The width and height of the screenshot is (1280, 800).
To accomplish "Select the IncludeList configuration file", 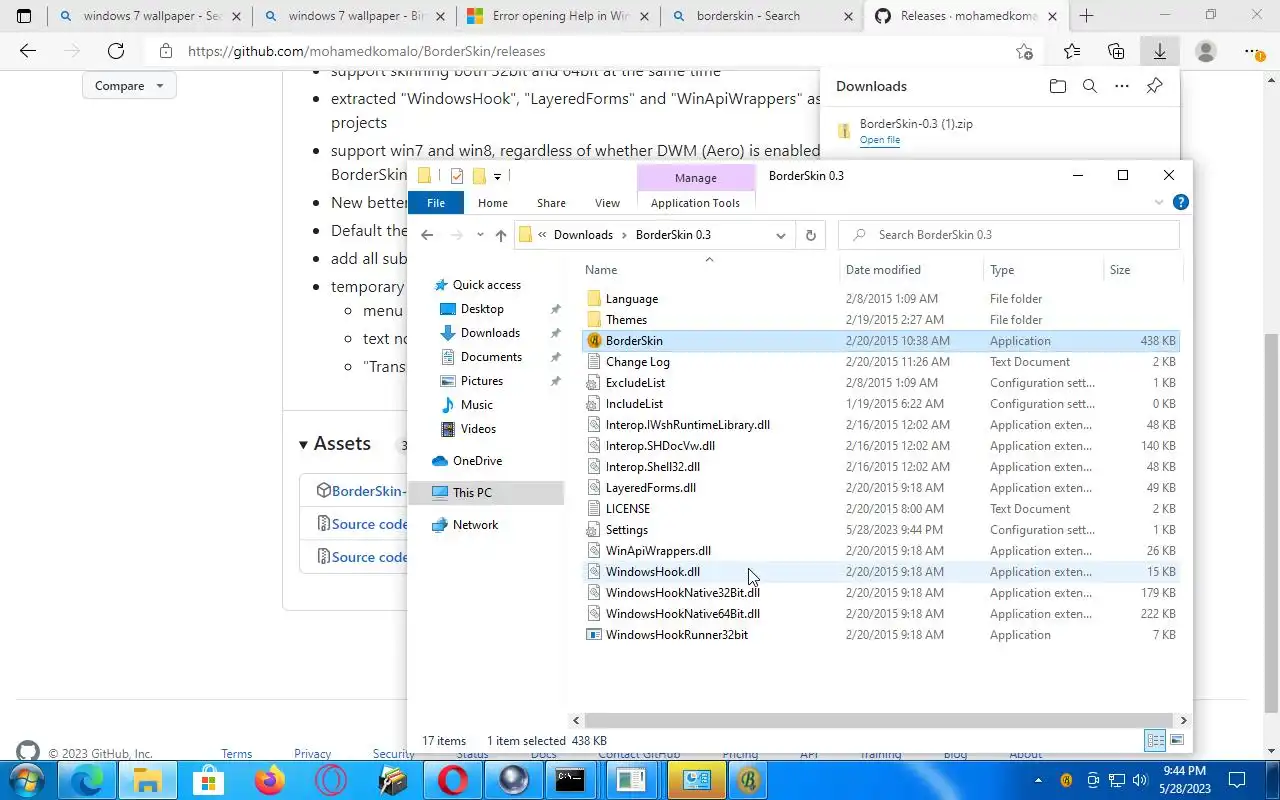I will click(x=880, y=404).
